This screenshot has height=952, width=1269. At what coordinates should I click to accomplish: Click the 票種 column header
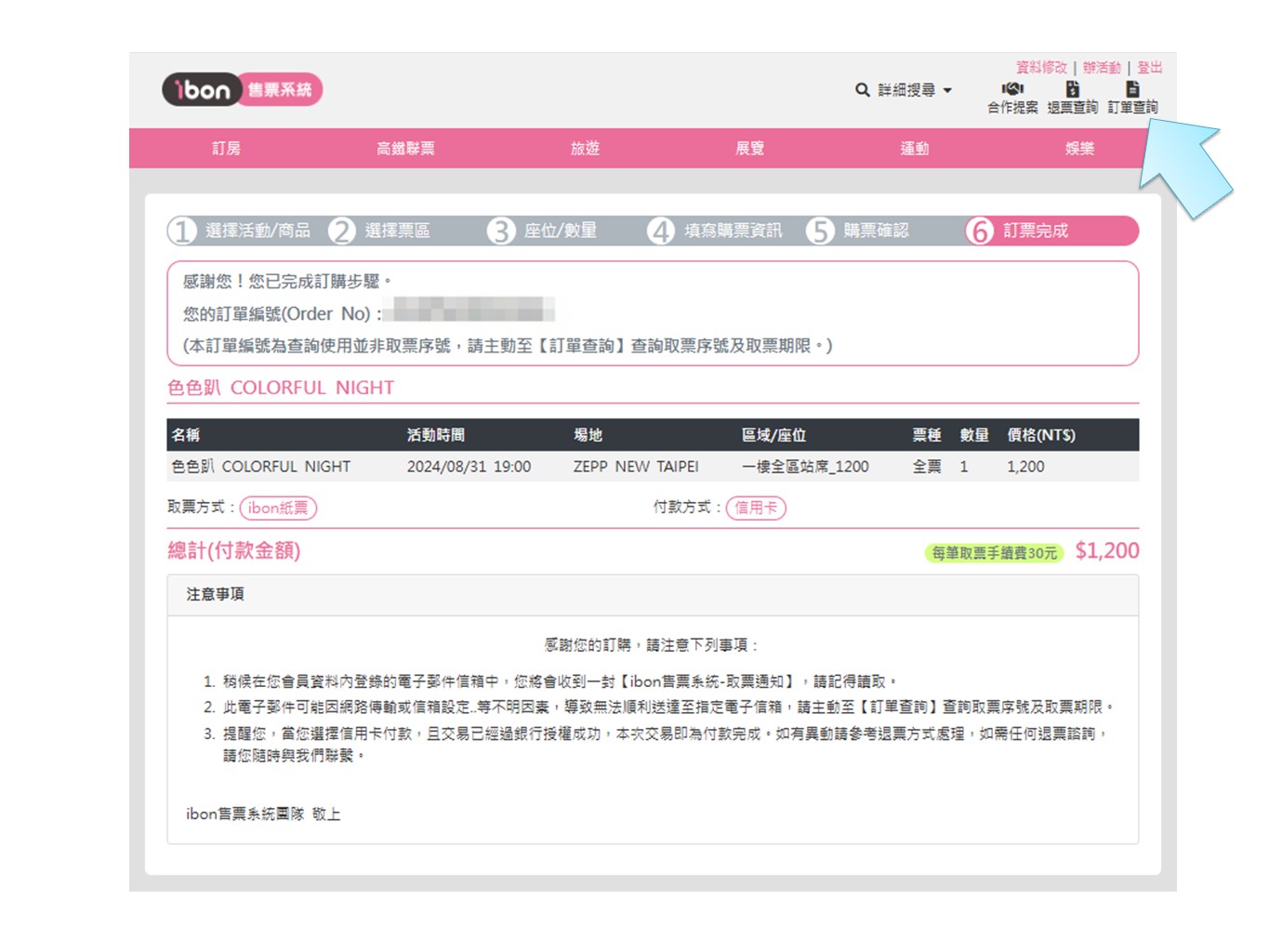[x=927, y=435]
